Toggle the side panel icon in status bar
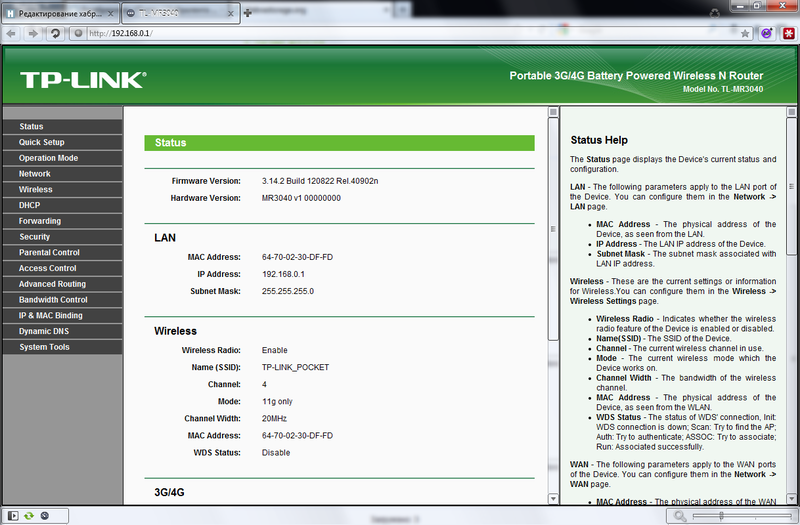 13,516
